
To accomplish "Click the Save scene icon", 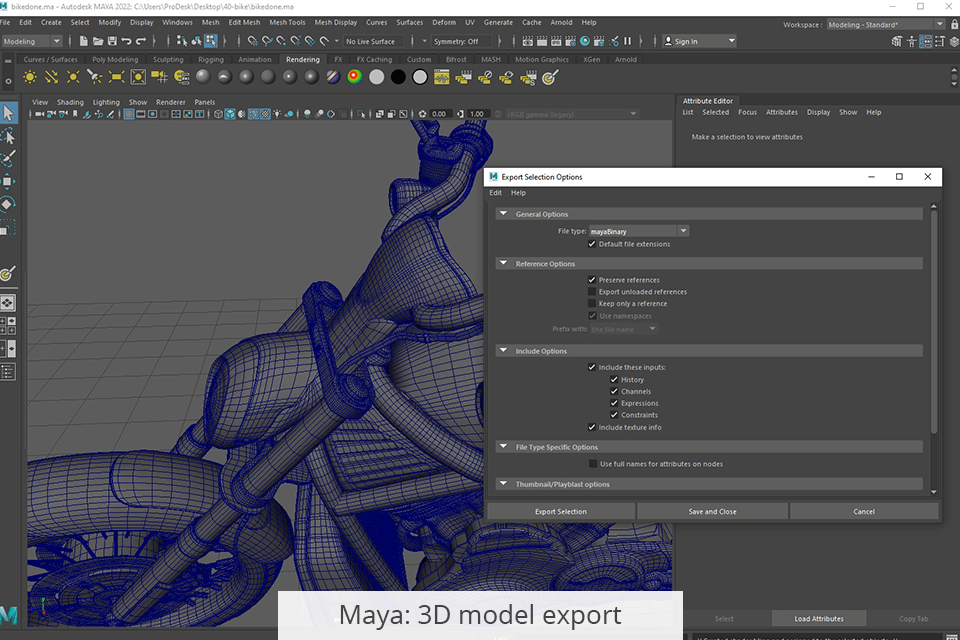I will 111,41.
